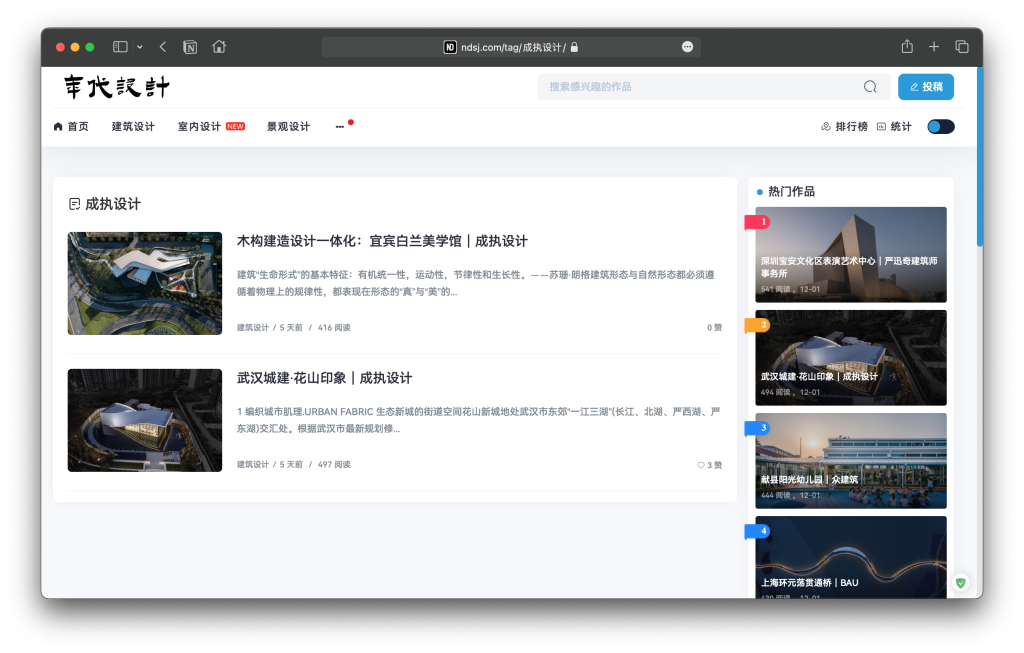Select the ndsj.com address bar
This screenshot has width=1024, height=653.
pyautogui.click(x=511, y=47)
